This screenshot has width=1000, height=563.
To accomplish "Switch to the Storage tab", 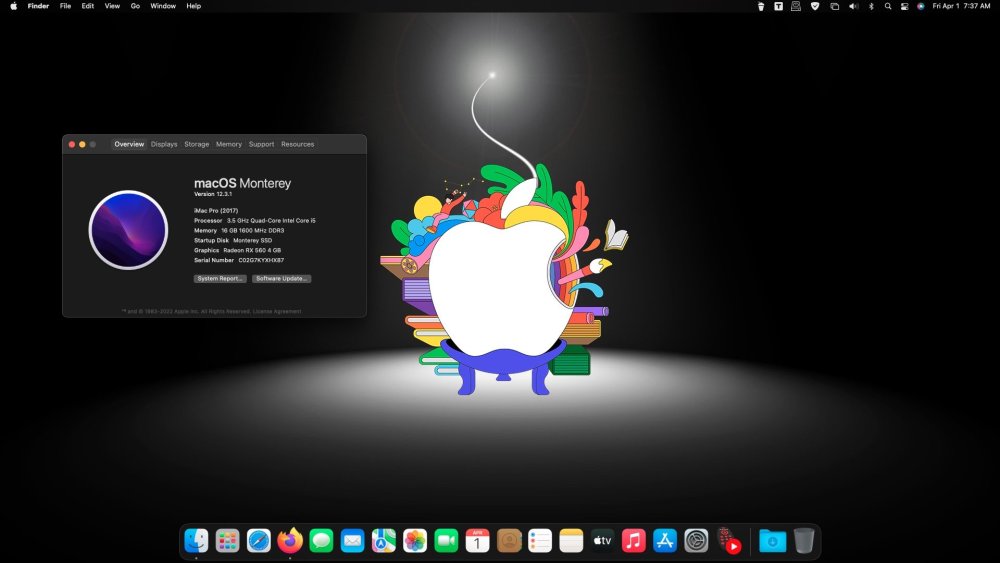I will coord(196,144).
